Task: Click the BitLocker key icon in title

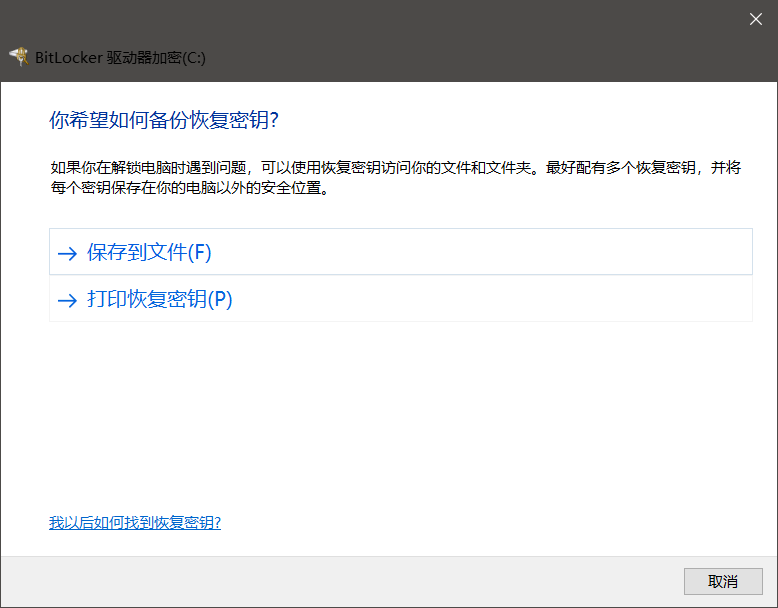Action: 19,57
